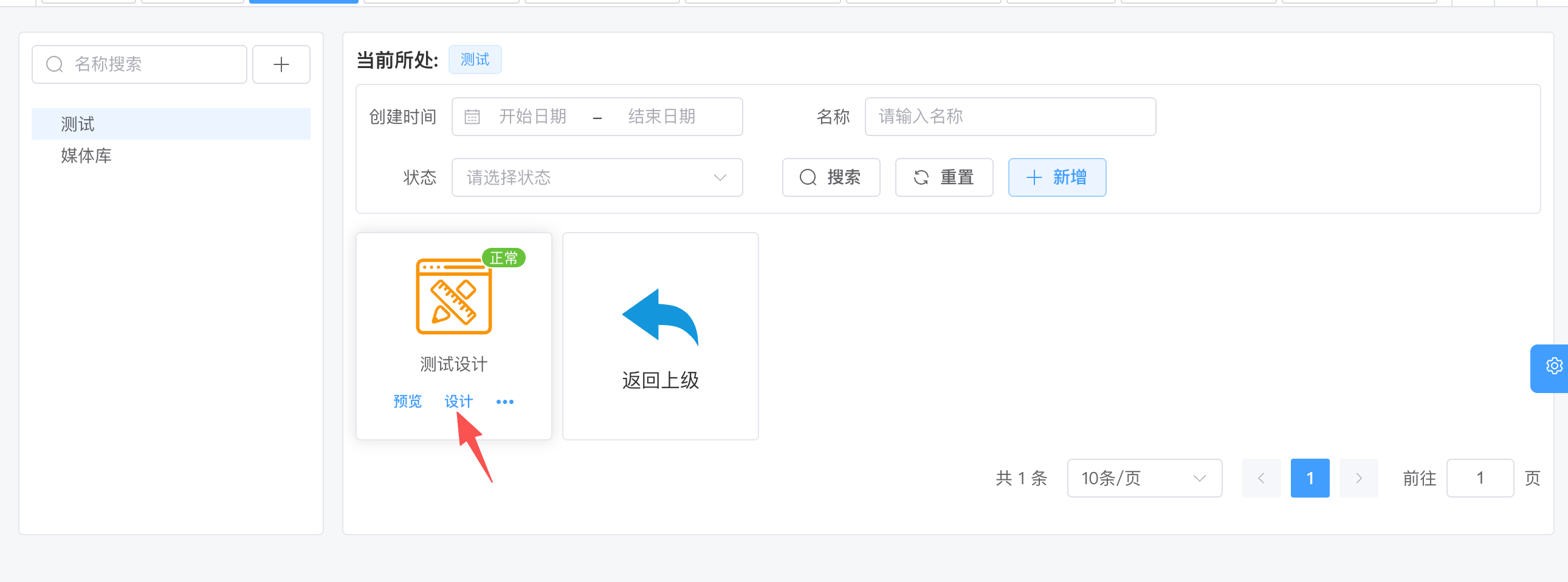Select 测试 in the left tree
The width and height of the screenshot is (1568, 582).
click(78, 125)
